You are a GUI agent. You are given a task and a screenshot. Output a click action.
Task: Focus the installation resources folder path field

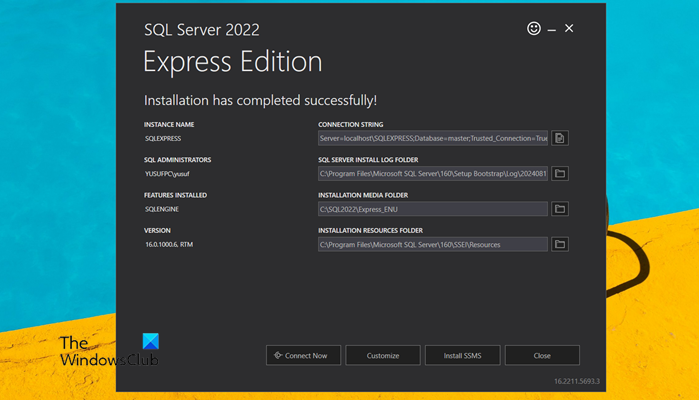pyautogui.click(x=432, y=244)
